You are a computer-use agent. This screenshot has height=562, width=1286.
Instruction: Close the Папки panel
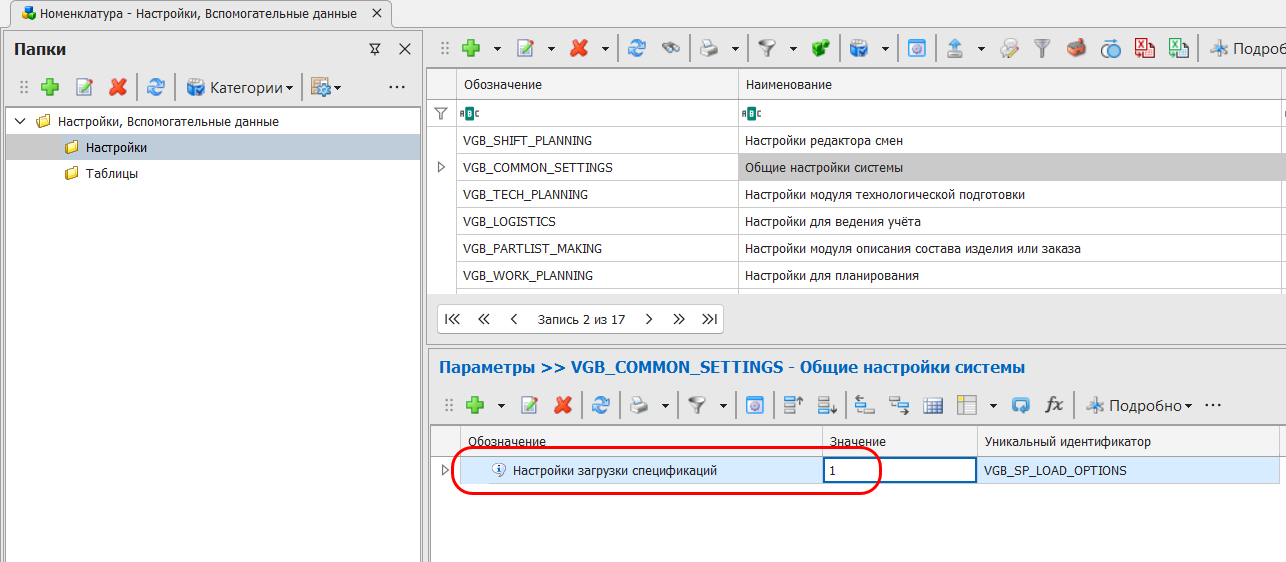[404, 49]
